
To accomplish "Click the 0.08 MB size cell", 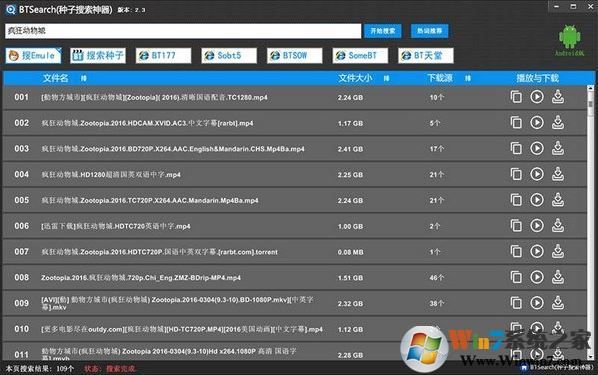I will [x=350, y=252].
